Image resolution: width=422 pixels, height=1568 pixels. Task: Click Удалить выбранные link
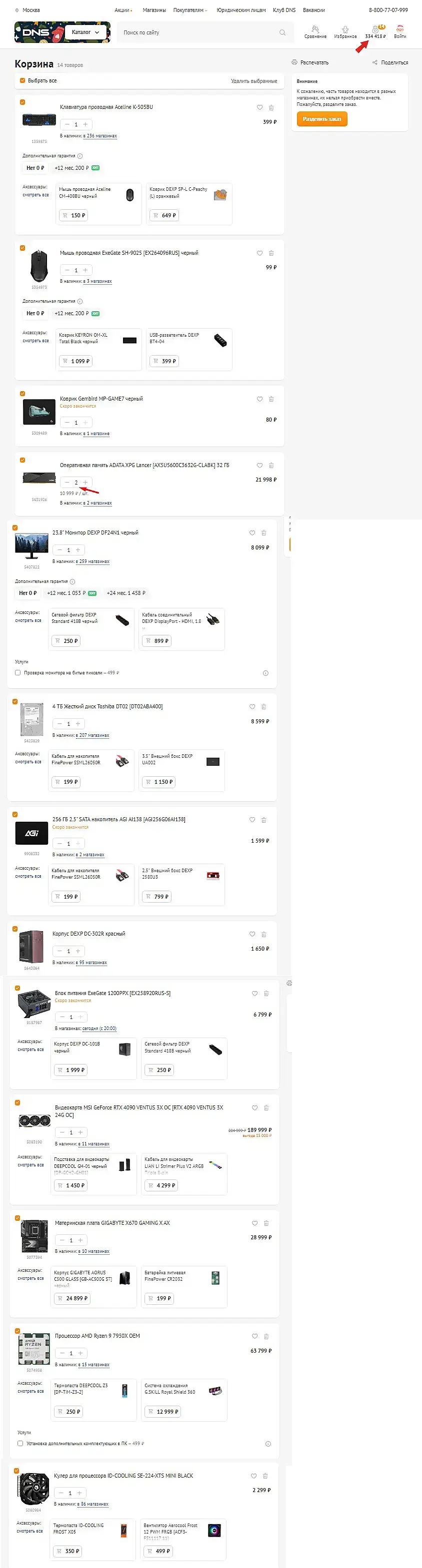point(254,81)
